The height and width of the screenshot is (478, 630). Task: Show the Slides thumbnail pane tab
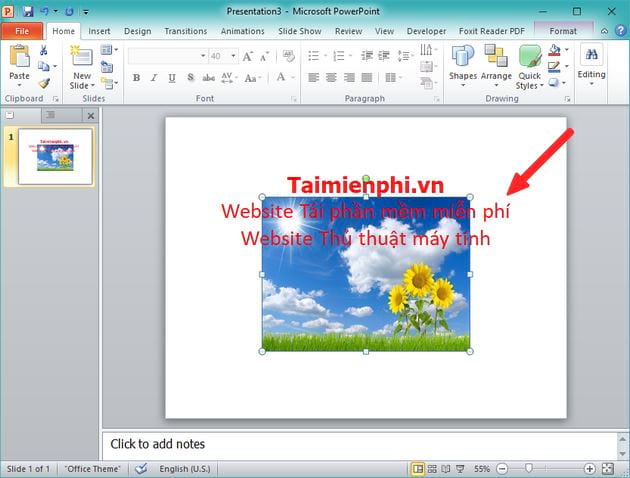10,115
